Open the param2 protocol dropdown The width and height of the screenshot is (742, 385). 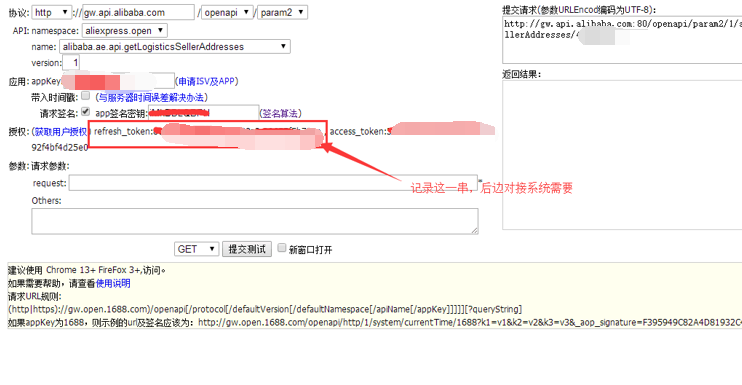(x=283, y=12)
